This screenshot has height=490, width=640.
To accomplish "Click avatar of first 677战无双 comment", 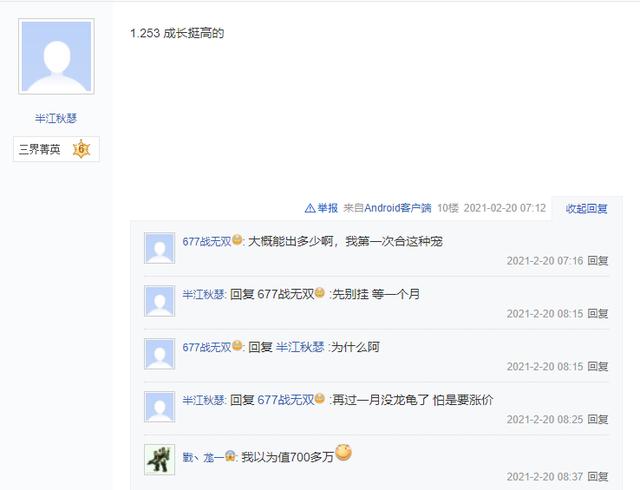I will click(x=160, y=248).
